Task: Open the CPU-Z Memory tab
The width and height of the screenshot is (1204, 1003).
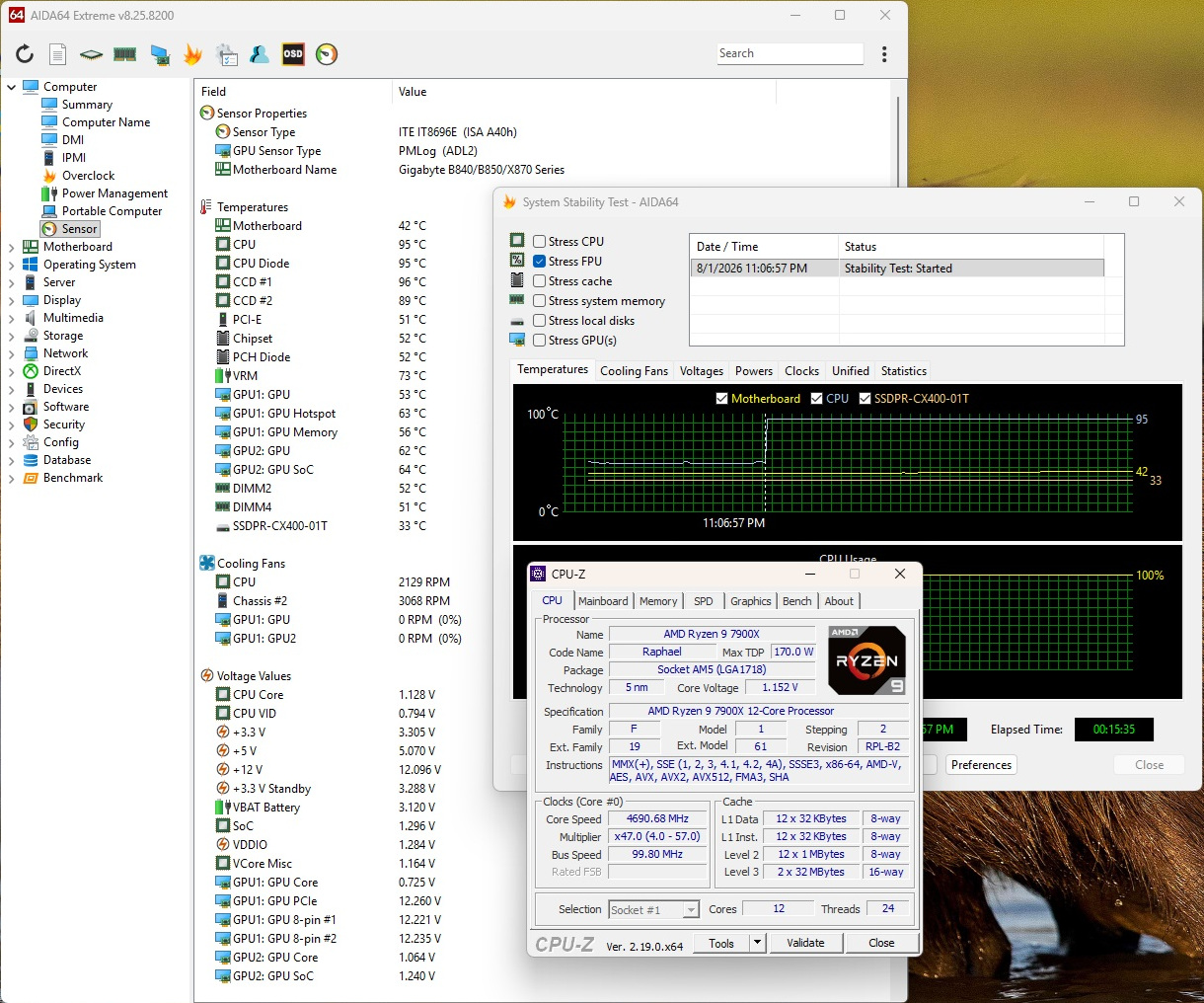Action: (658, 601)
